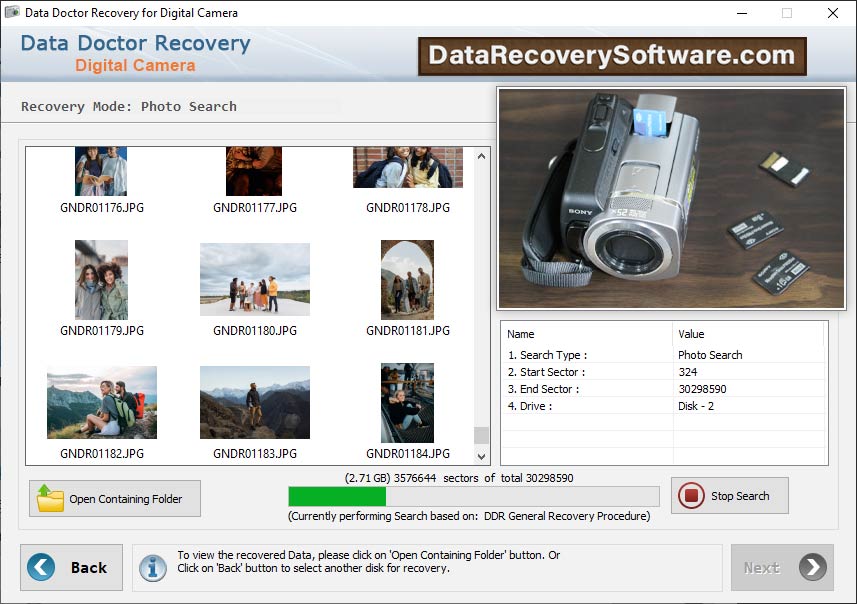Screen dimensions: 857x604
Task: Click the Data Doctor Recovery heading logo
Action: [135, 52]
